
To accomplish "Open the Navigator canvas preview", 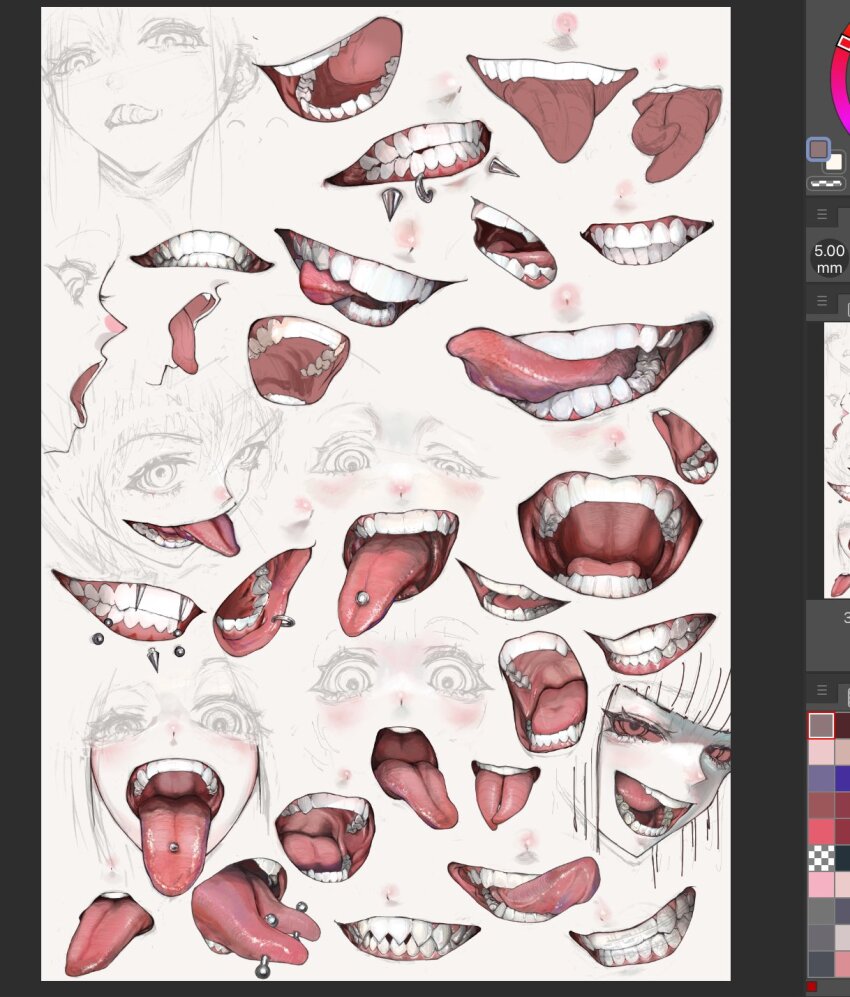I will 838,460.
